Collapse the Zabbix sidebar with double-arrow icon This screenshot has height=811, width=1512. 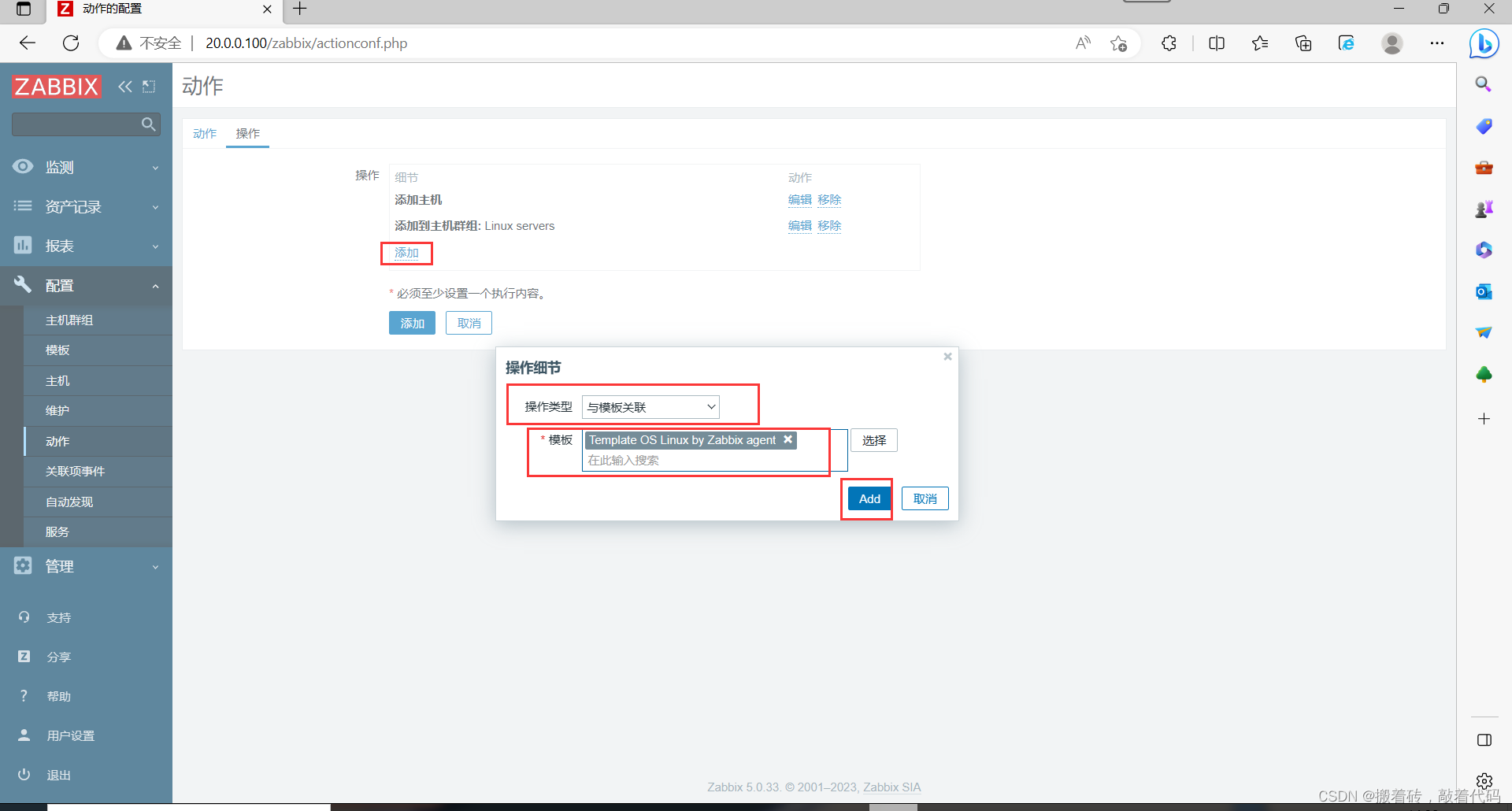click(x=124, y=87)
